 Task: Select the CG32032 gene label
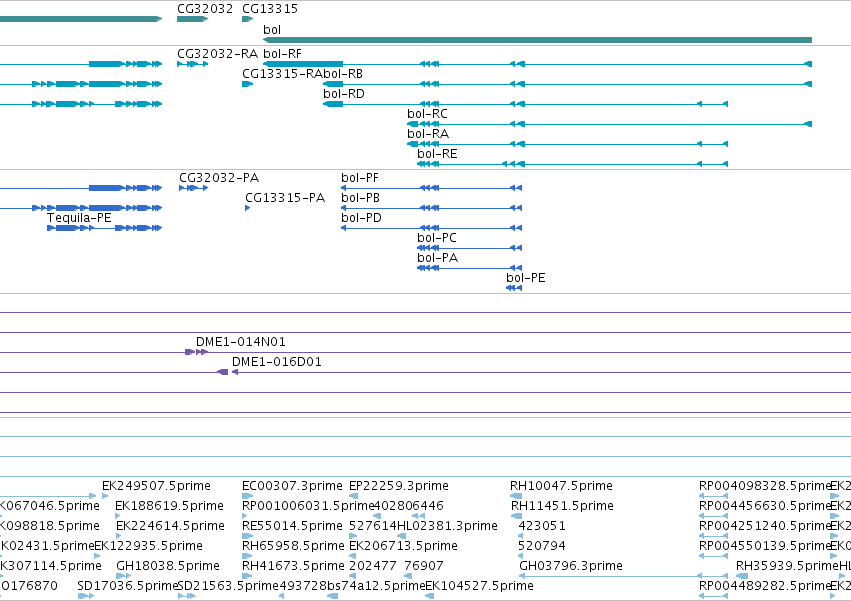pyautogui.click(x=205, y=9)
